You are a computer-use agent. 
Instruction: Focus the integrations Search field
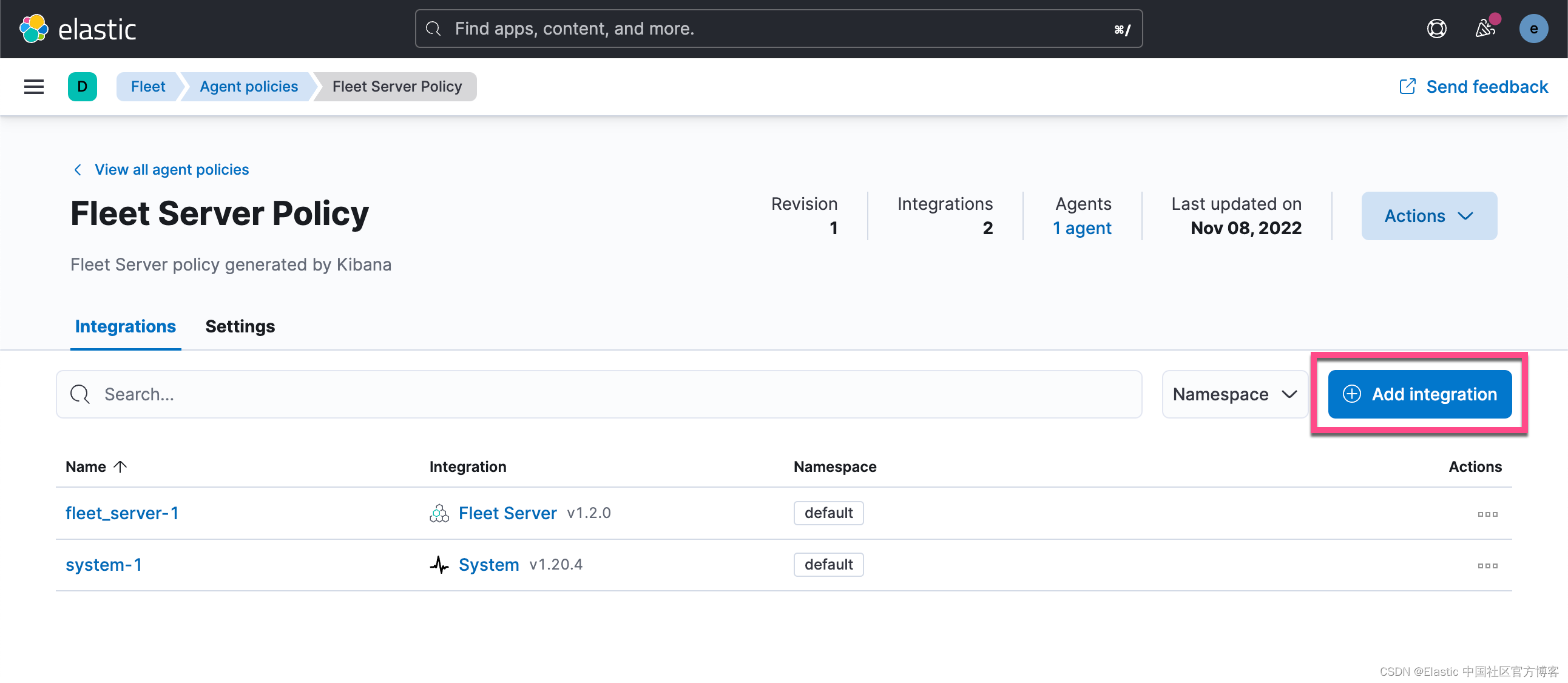tap(599, 394)
